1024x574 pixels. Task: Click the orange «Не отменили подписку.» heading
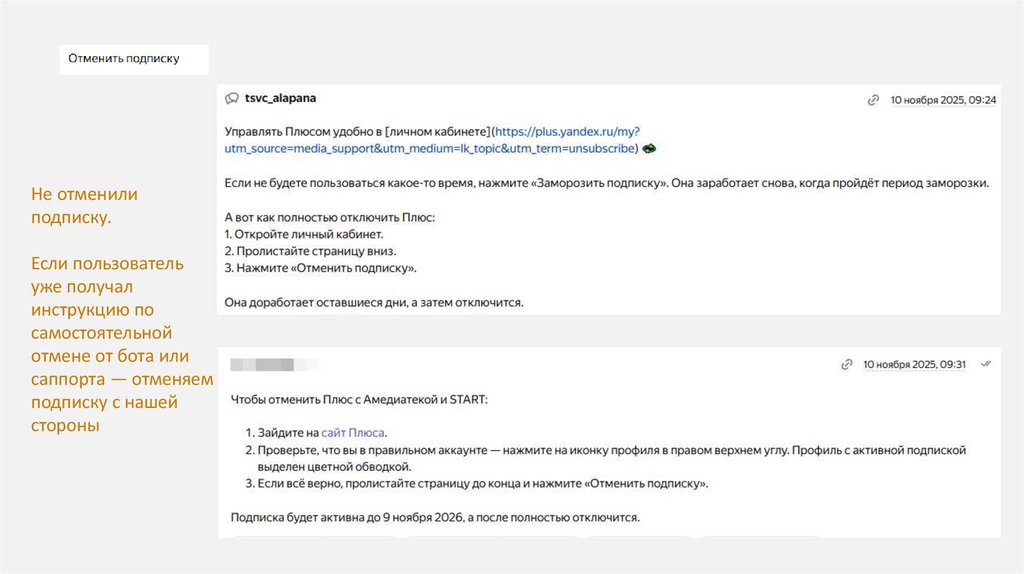84,205
